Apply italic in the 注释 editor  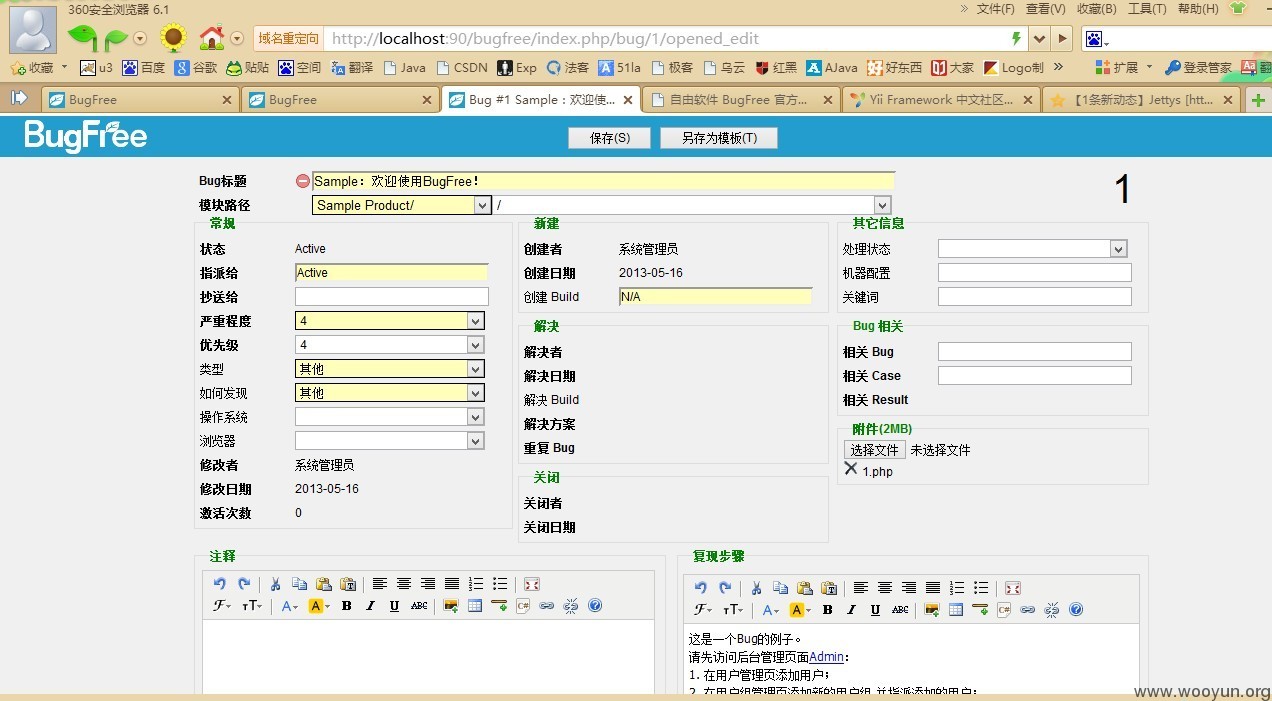tap(370, 606)
